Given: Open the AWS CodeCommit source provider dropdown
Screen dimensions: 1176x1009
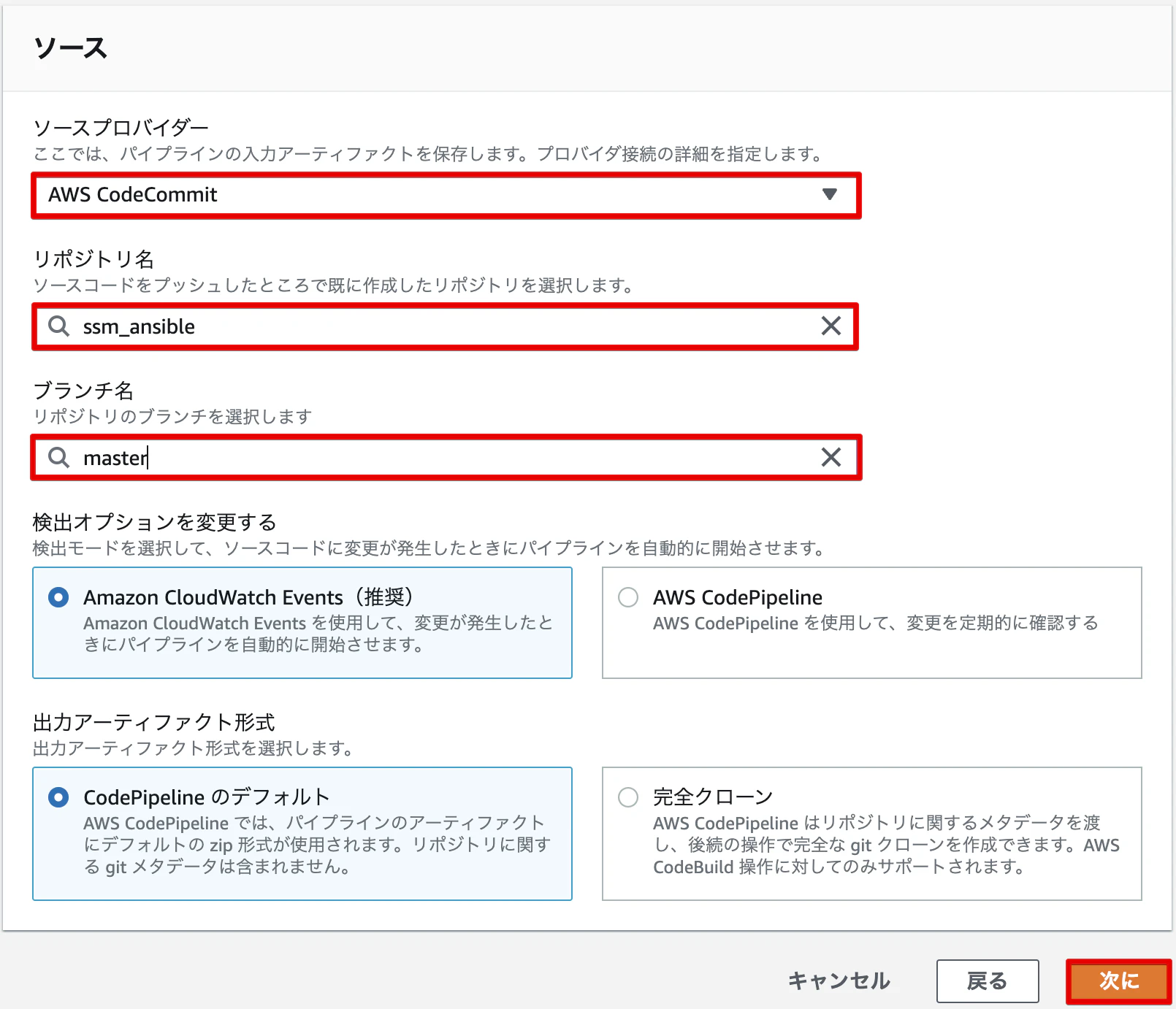Looking at the screenshot, I should pyautogui.click(x=446, y=195).
